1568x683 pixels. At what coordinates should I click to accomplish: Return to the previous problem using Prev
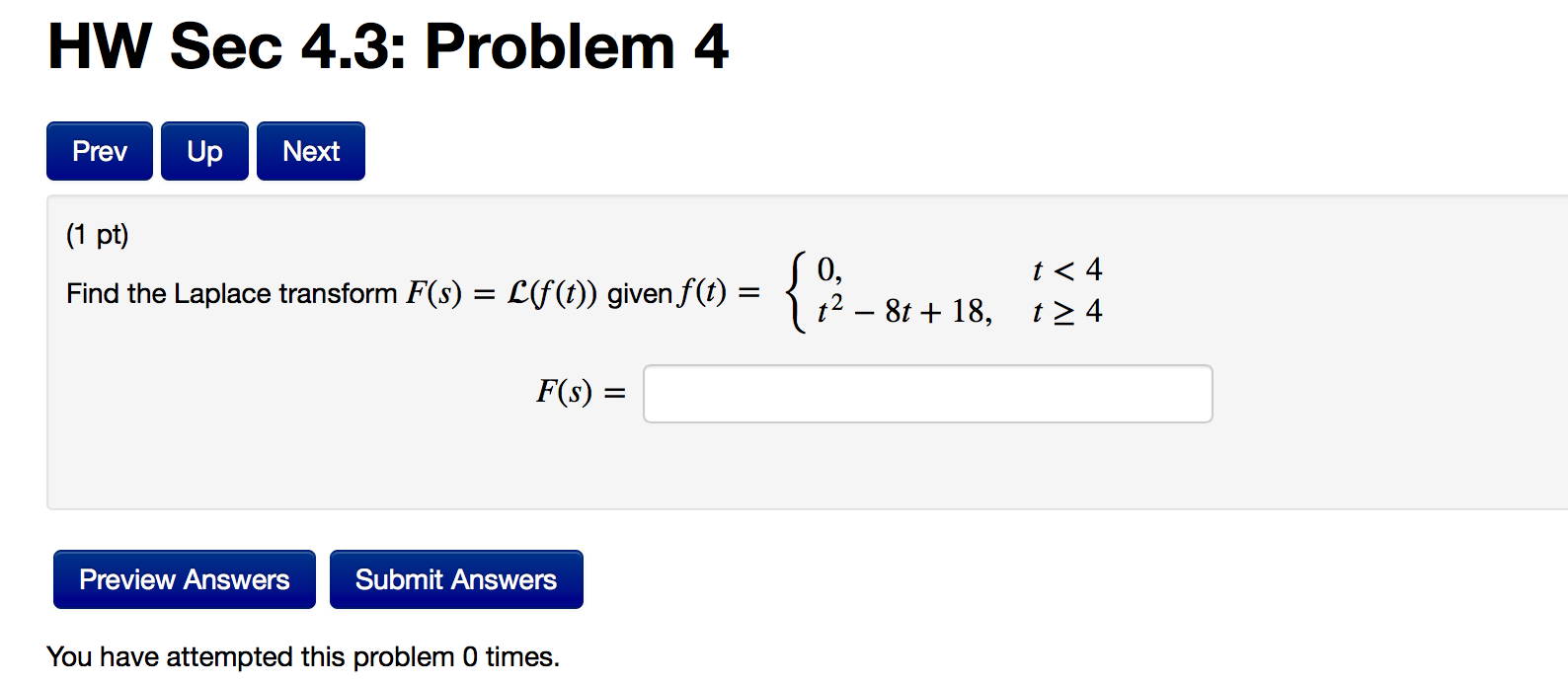pyautogui.click(x=99, y=150)
